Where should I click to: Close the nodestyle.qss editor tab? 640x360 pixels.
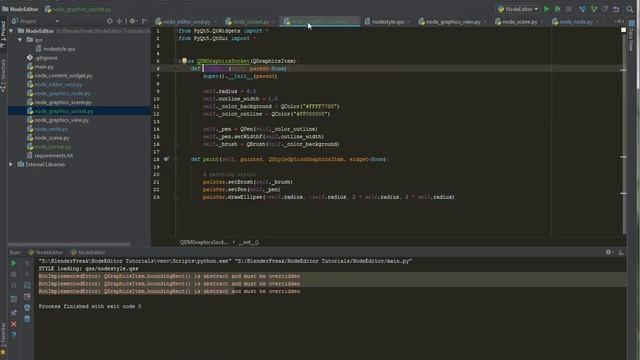click(x=409, y=22)
